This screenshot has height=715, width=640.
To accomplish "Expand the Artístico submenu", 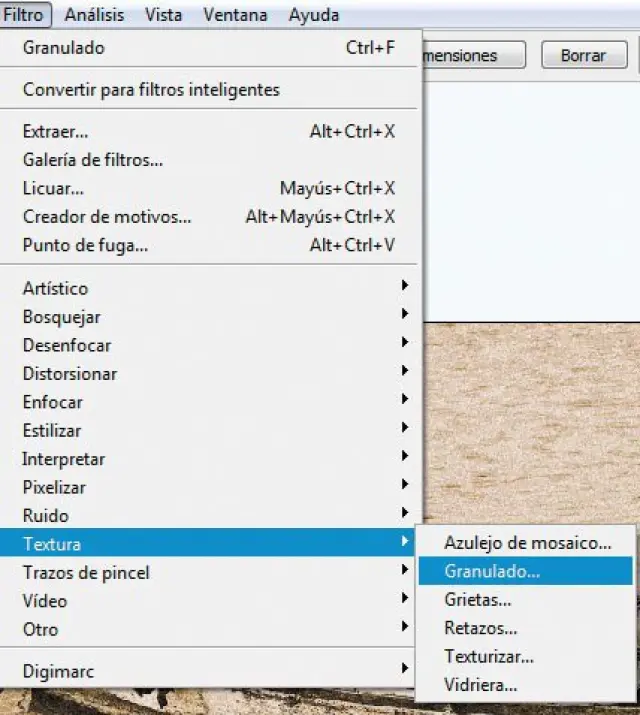I will point(56,289).
